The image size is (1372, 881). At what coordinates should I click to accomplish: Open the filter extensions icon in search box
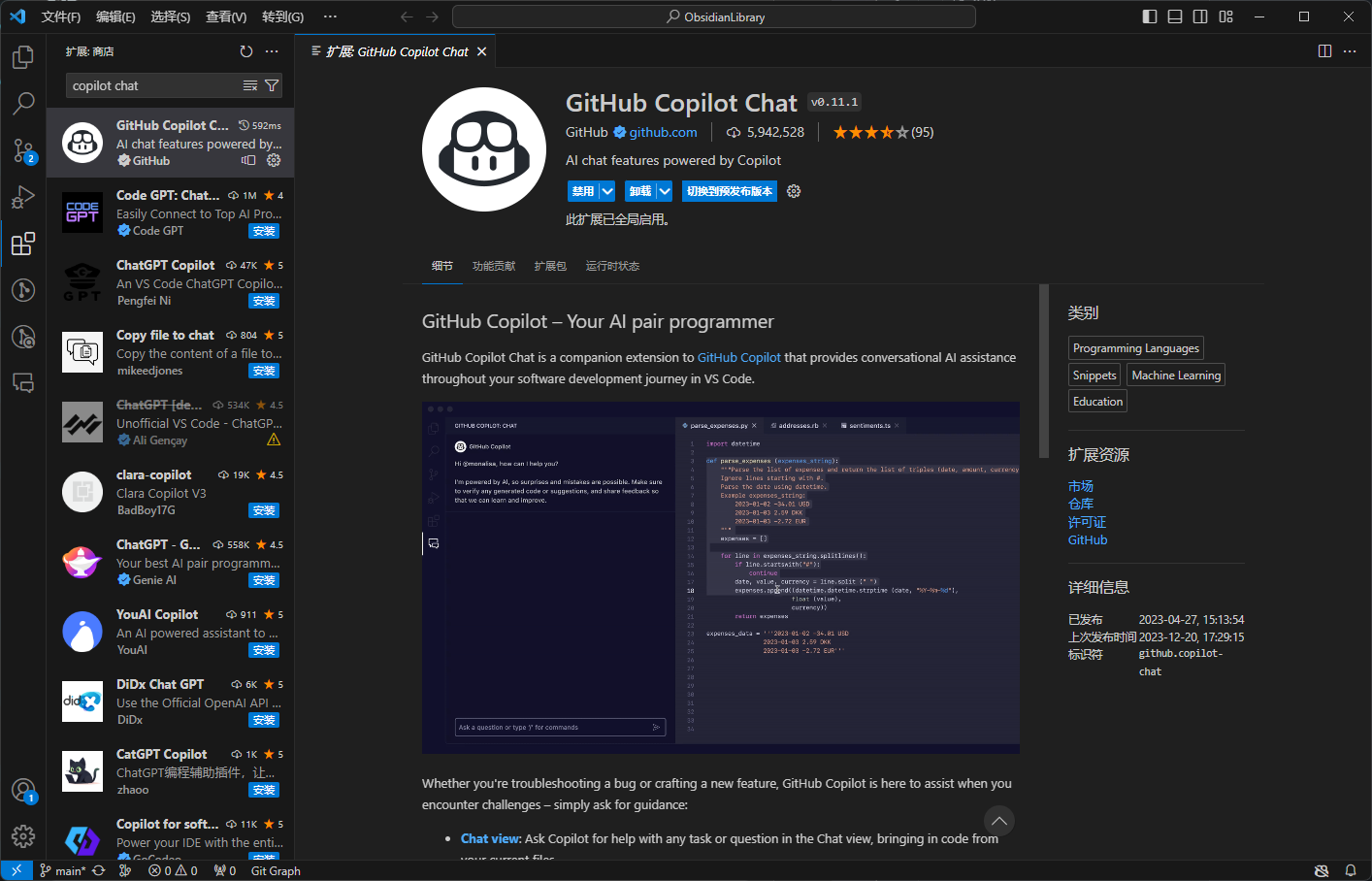(x=274, y=85)
